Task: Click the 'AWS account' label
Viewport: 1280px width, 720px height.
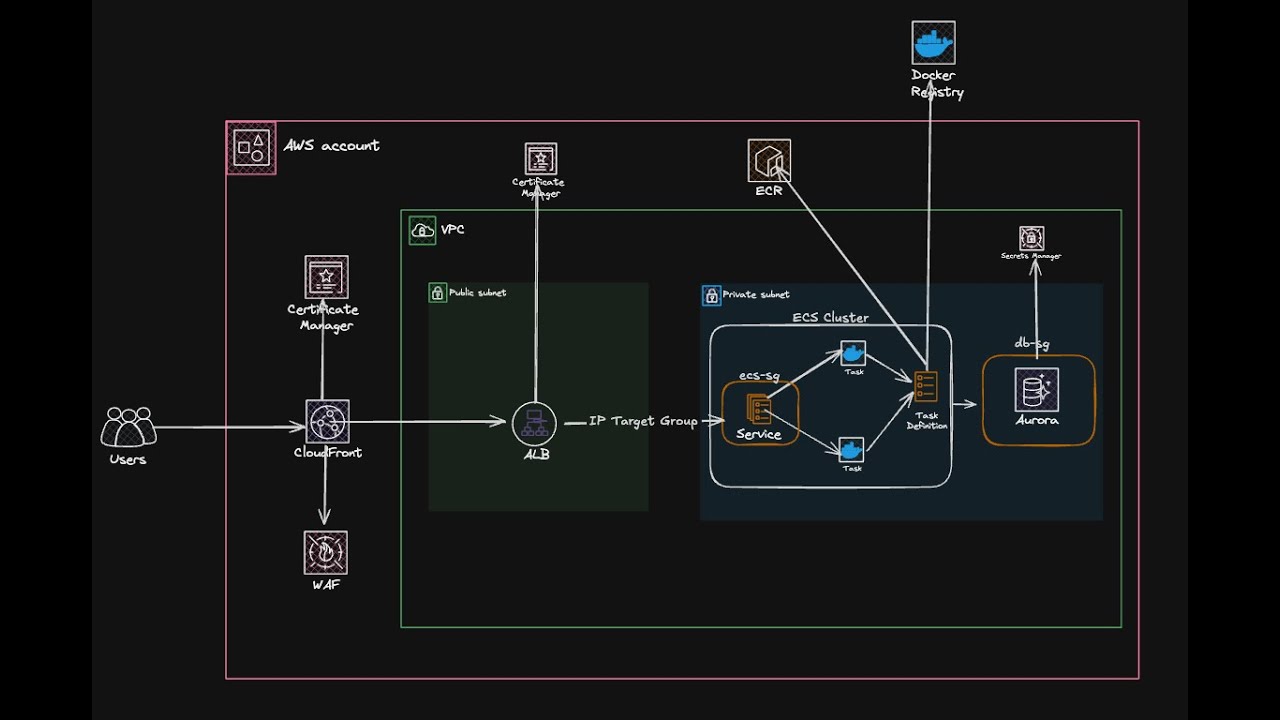Action: click(332, 145)
